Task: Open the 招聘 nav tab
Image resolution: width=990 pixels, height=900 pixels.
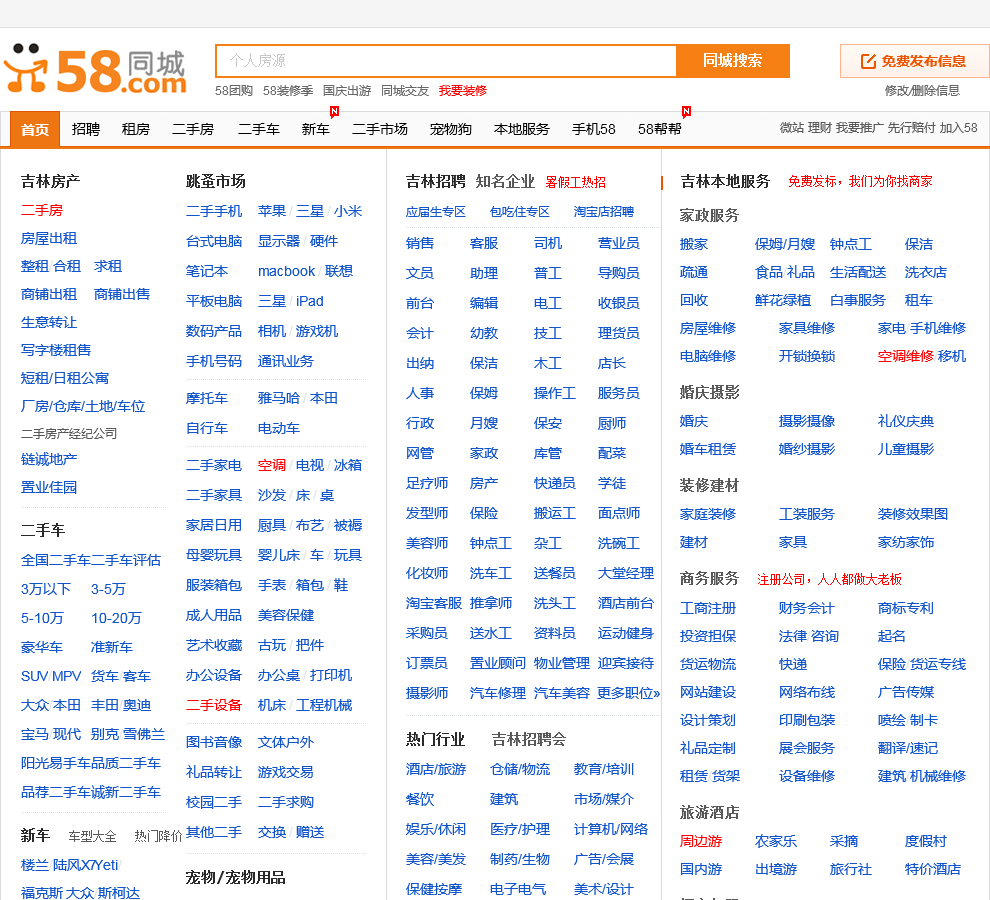Action: (86, 129)
